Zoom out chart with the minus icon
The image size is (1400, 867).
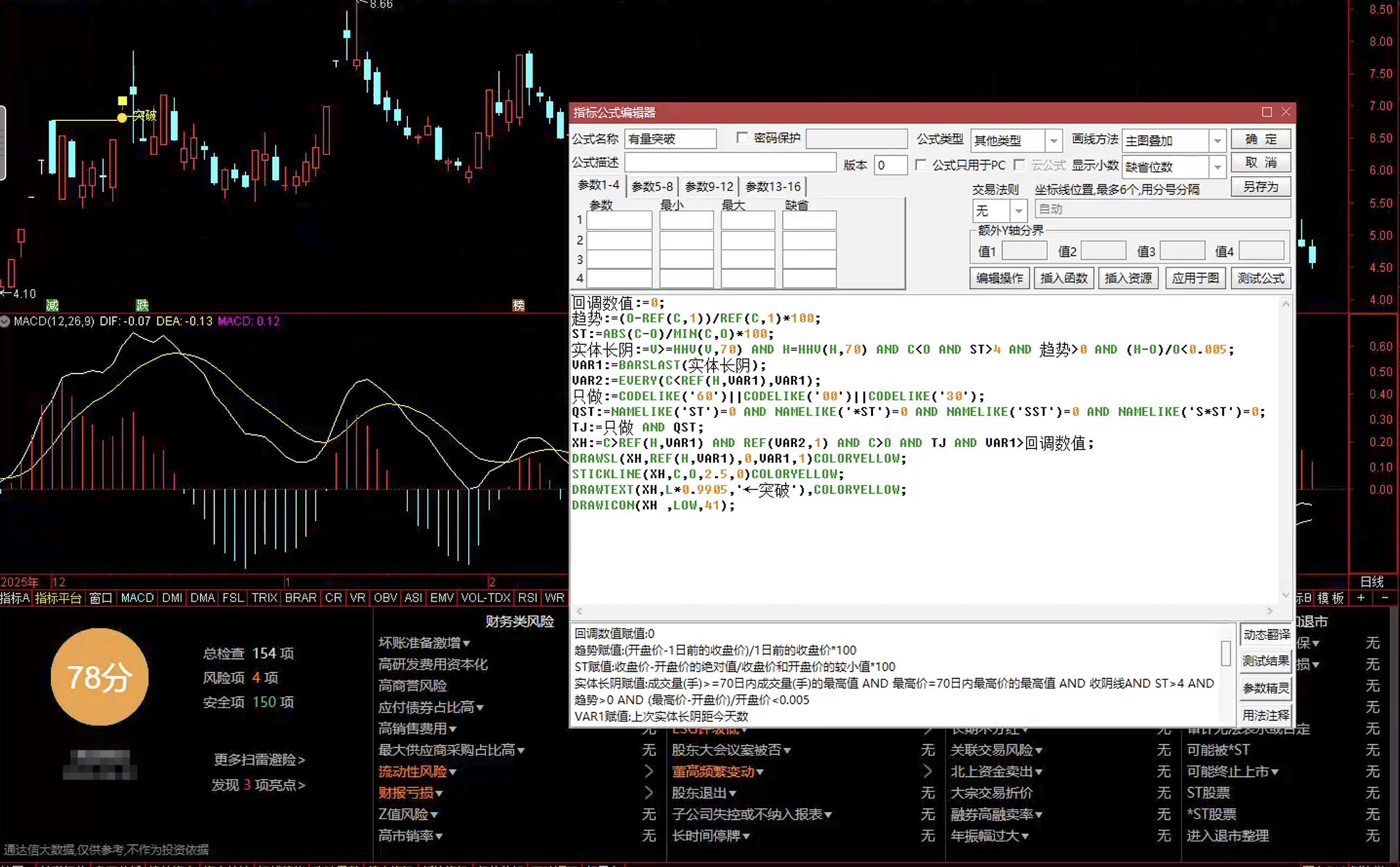tap(1385, 598)
